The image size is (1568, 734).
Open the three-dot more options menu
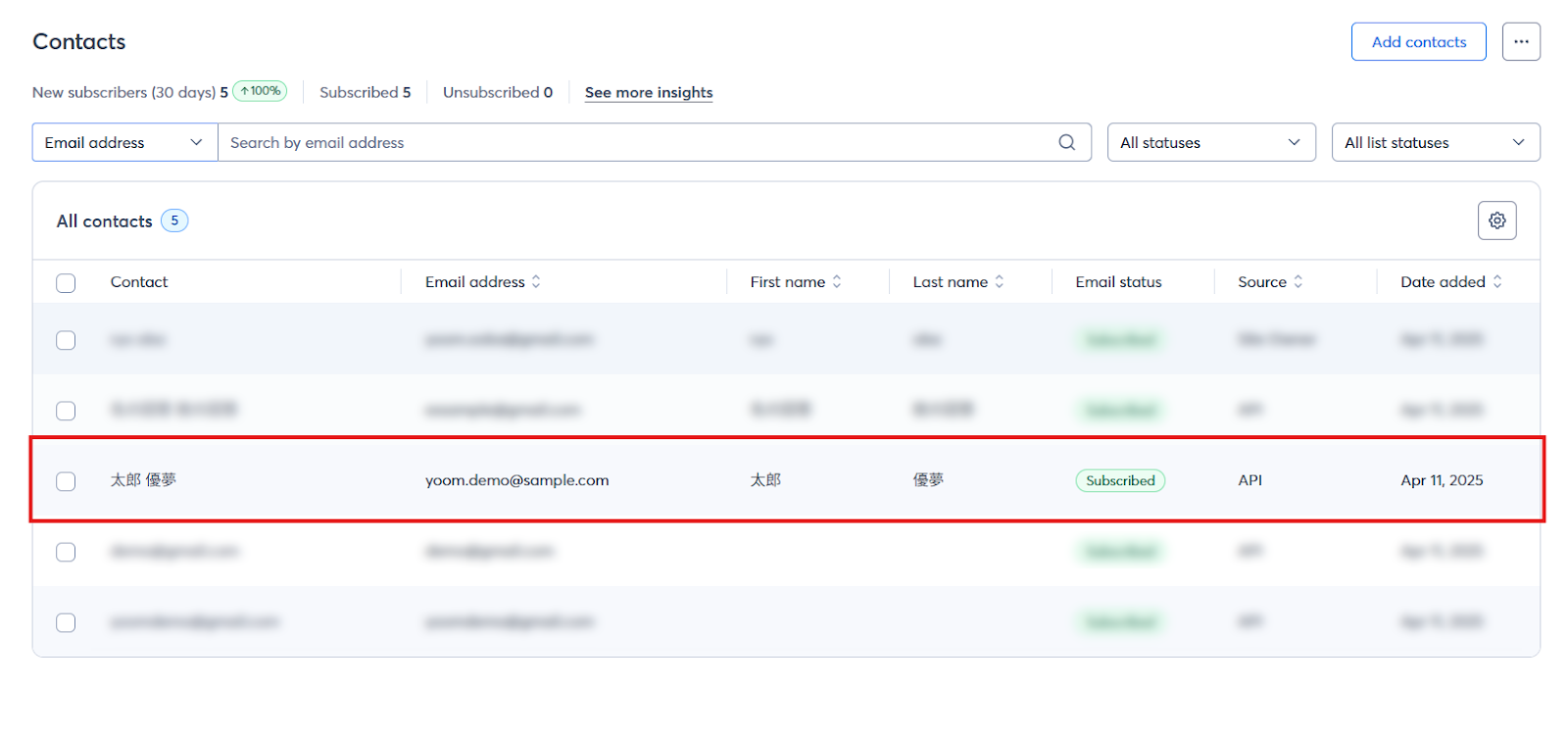pyautogui.click(x=1521, y=42)
